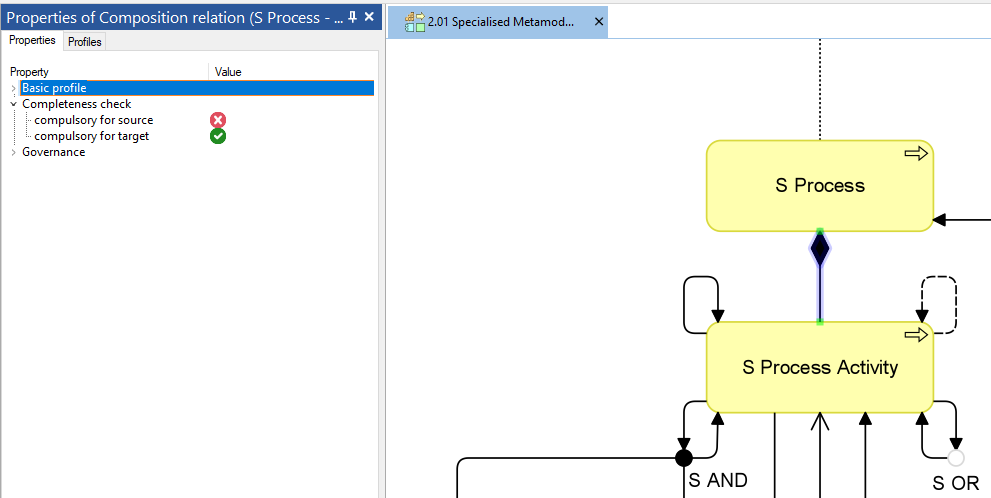Click the red X for compulsory for source

(218, 120)
